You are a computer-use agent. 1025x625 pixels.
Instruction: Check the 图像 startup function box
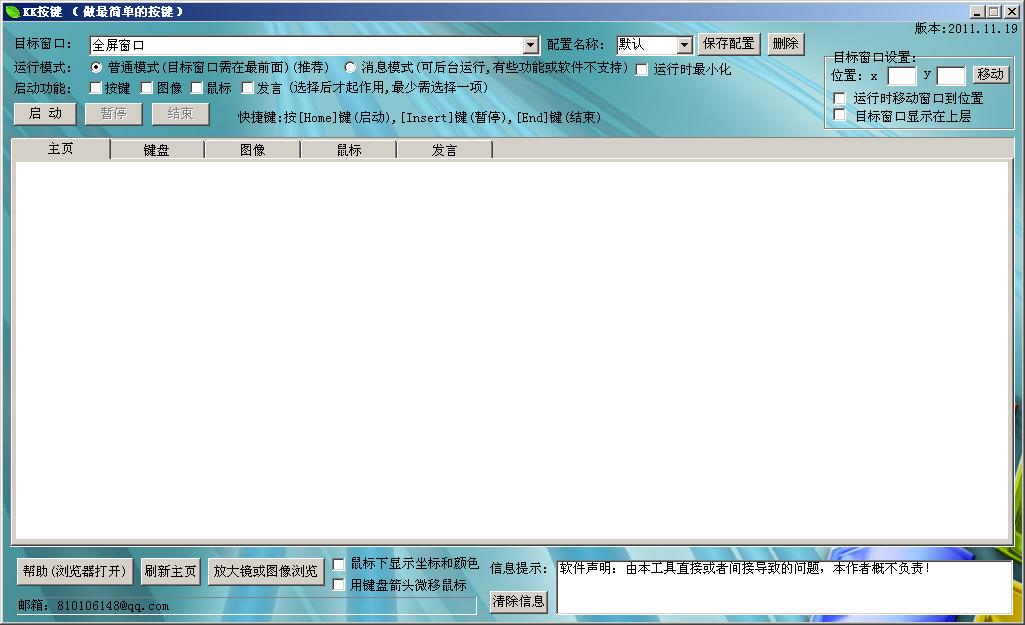pos(147,88)
